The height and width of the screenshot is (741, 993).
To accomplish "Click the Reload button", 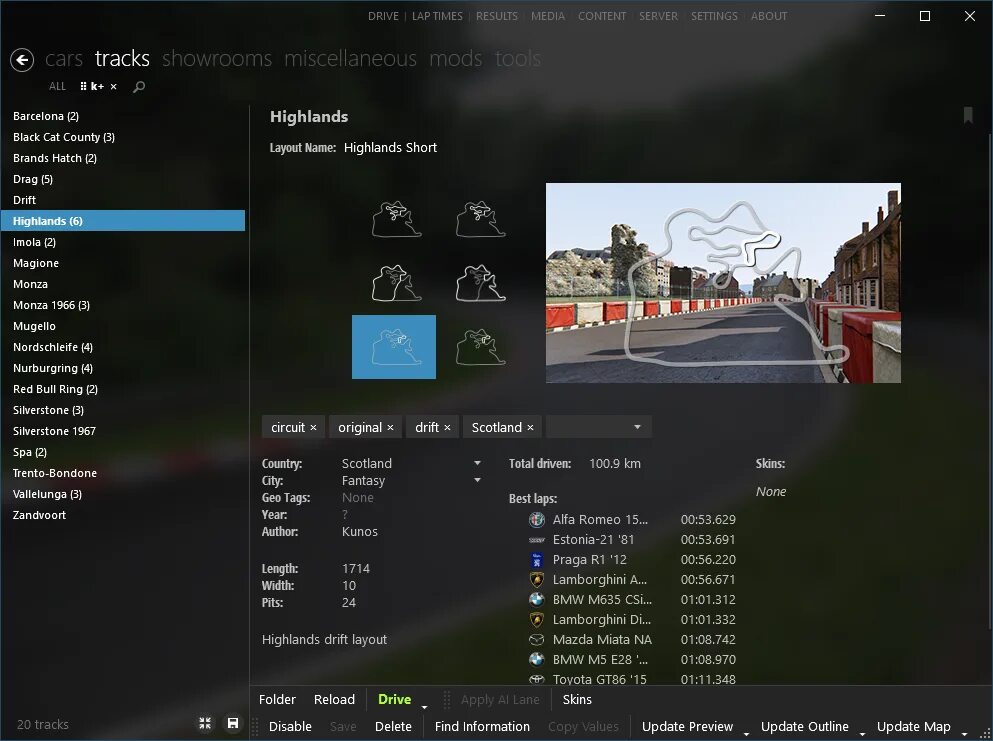I will pyautogui.click(x=334, y=700).
